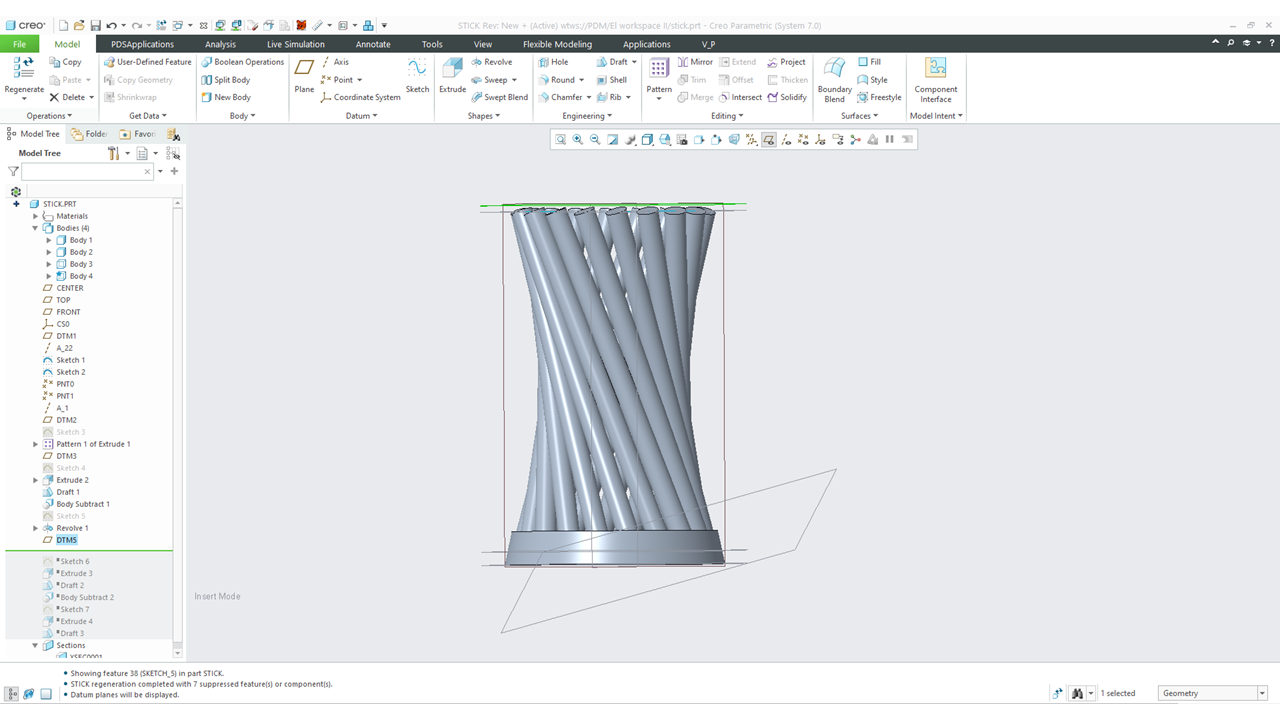Toggle plane display in graphics toolbar
The height and width of the screenshot is (720, 1280).
pos(768,140)
